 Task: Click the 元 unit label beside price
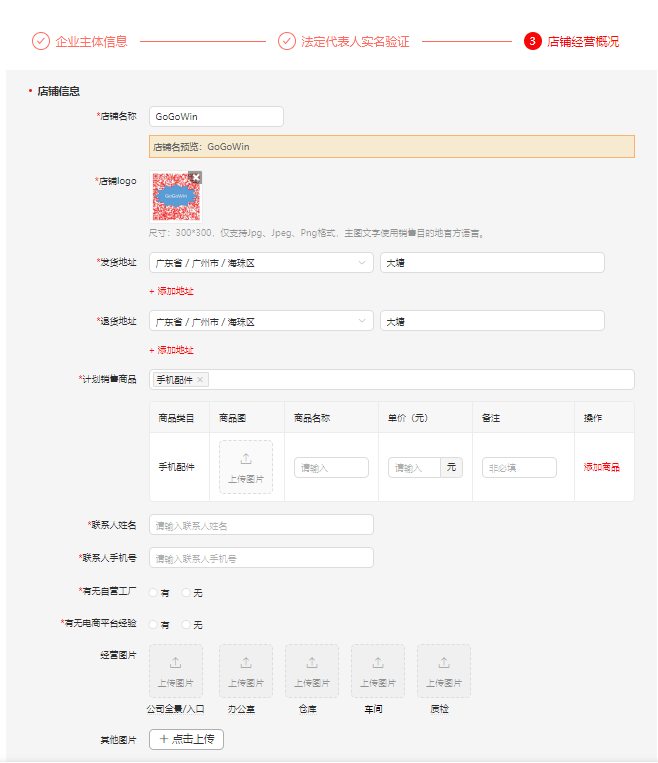(451, 468)
